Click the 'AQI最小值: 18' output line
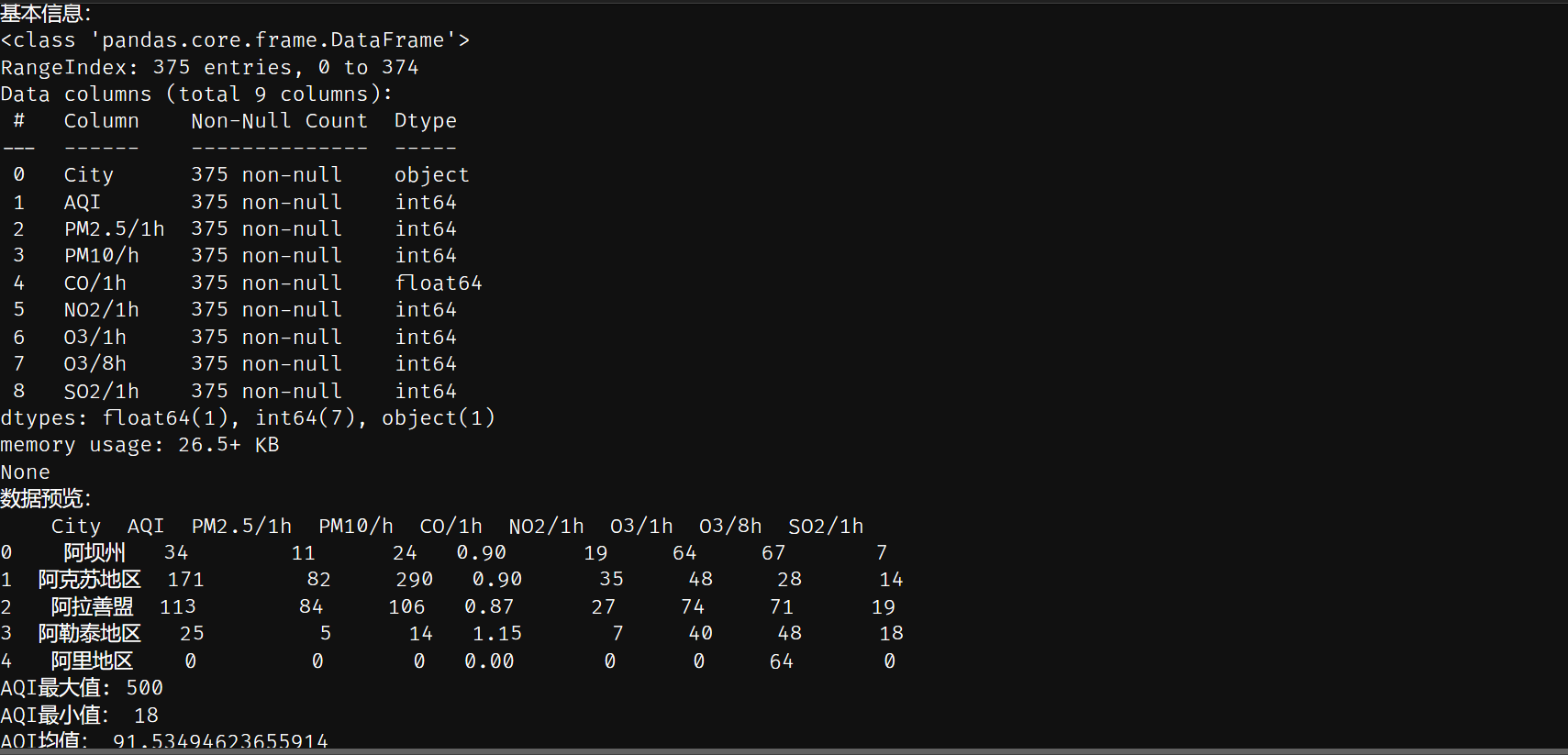Screen dimensions: 1568x755 (x=79, y=715)
